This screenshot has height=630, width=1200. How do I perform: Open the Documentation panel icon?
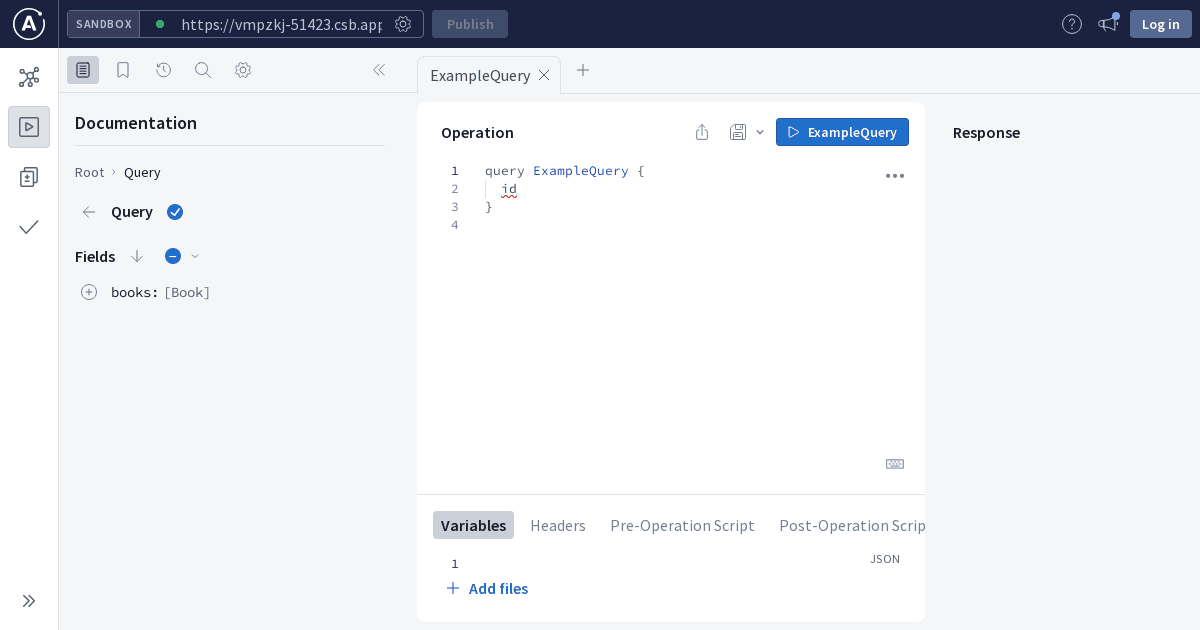83,70
